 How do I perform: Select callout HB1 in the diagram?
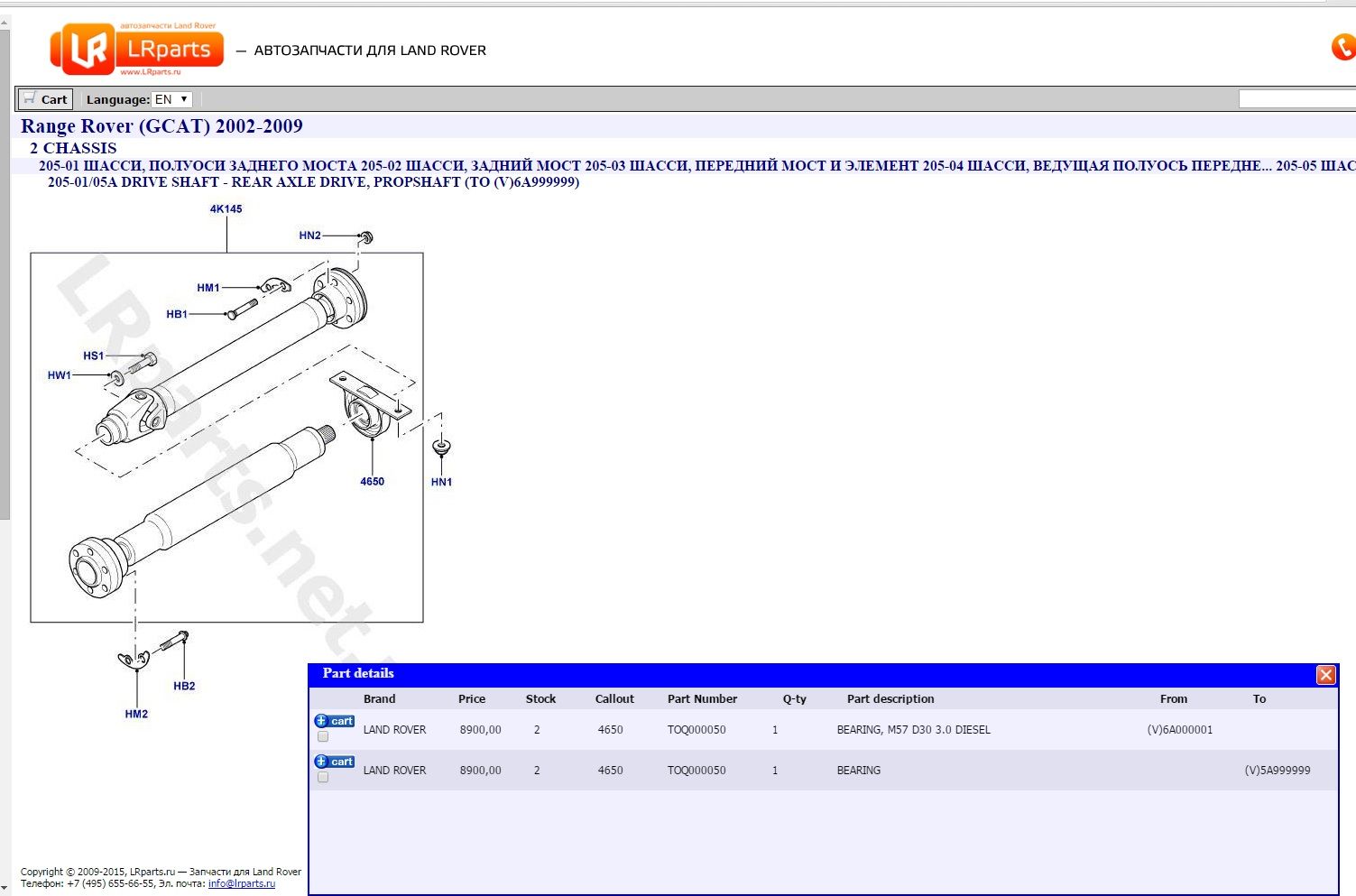pos(177,315)
